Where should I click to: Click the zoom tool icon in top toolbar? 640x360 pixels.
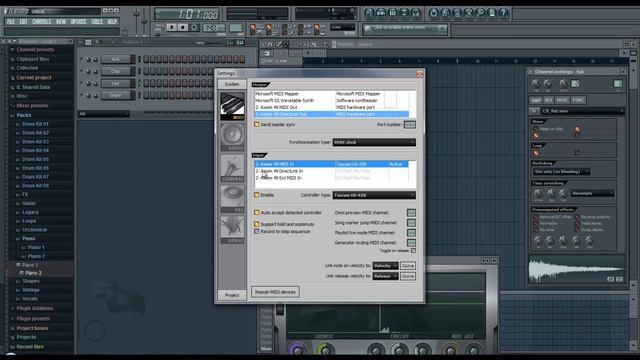(481, 13)
